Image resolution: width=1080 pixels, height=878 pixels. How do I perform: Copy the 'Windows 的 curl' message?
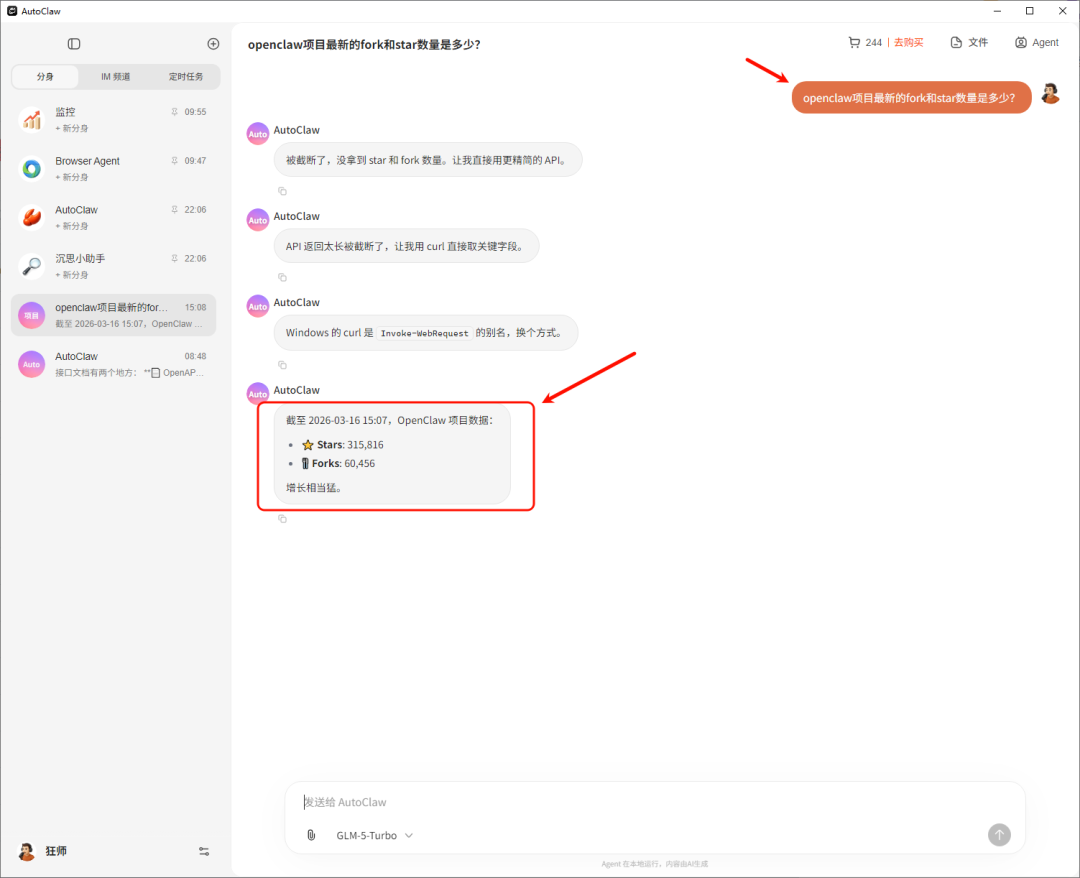[x=282, y=365]
